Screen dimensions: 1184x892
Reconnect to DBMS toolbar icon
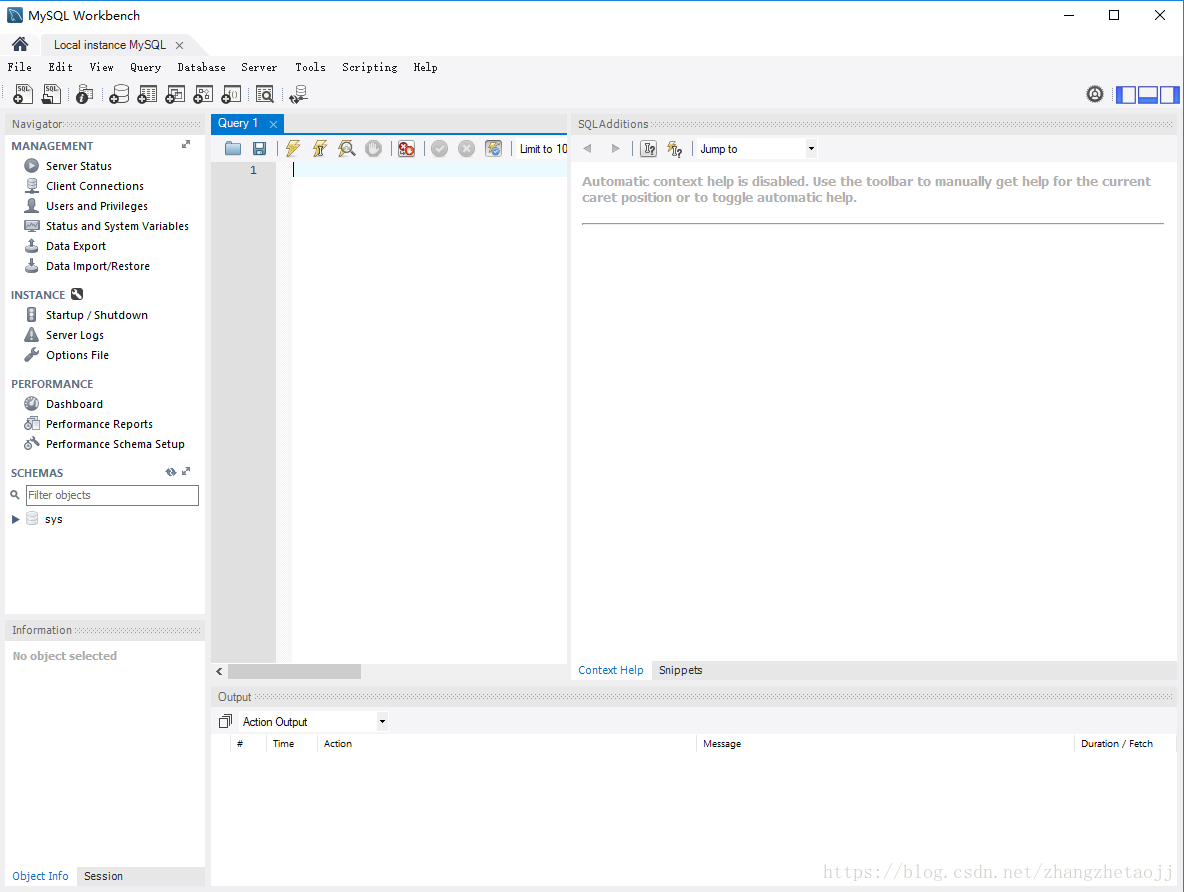pyautogui.click(x=298, y=94)
